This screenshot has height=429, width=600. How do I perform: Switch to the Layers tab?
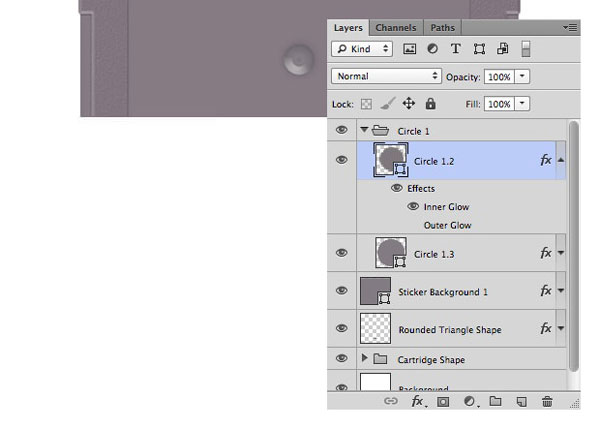coord(348,28)
